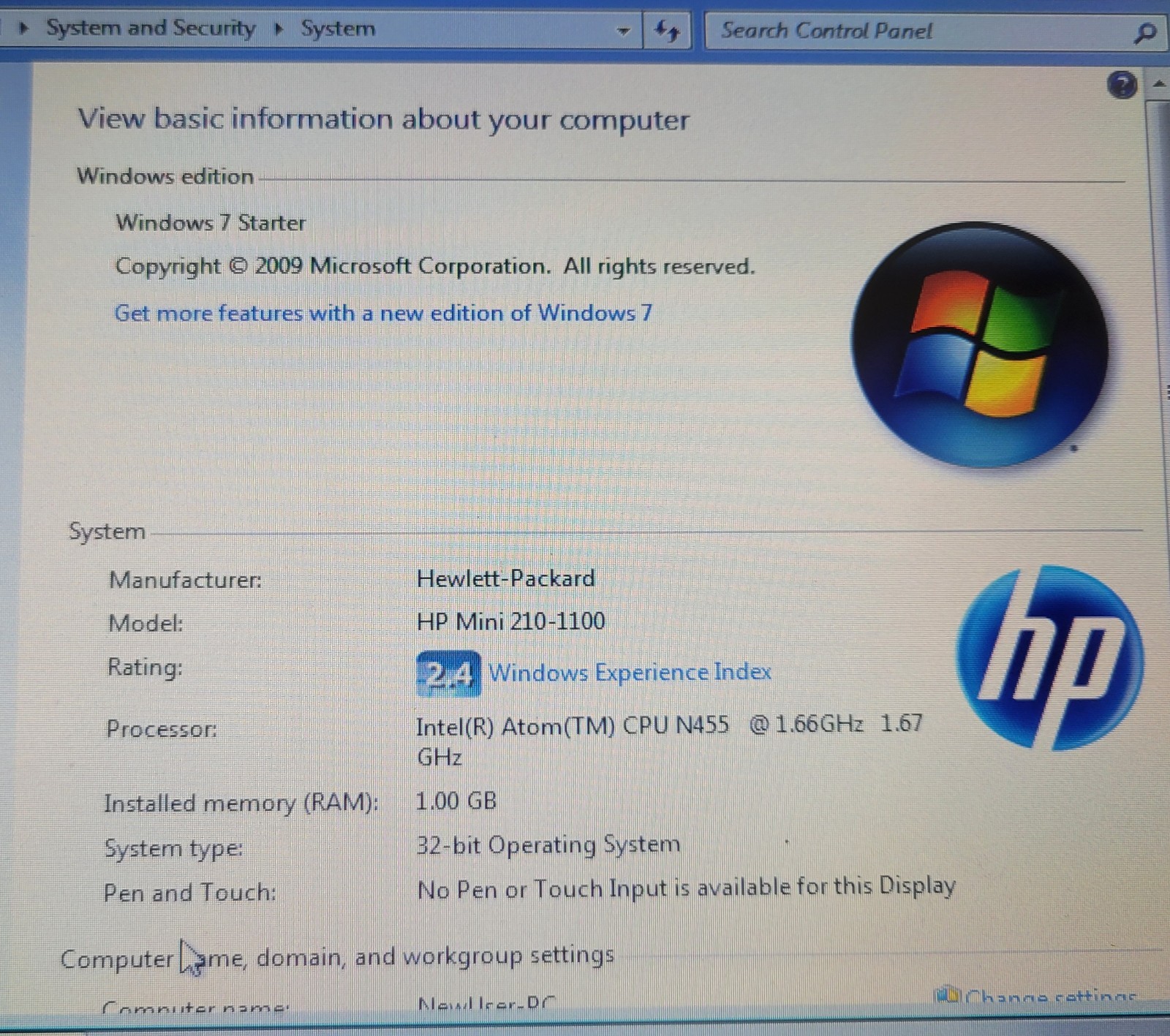The width and height of the screenshot is (1170, 1036).
Task: Click the System type label
Action: click(173, 849)
